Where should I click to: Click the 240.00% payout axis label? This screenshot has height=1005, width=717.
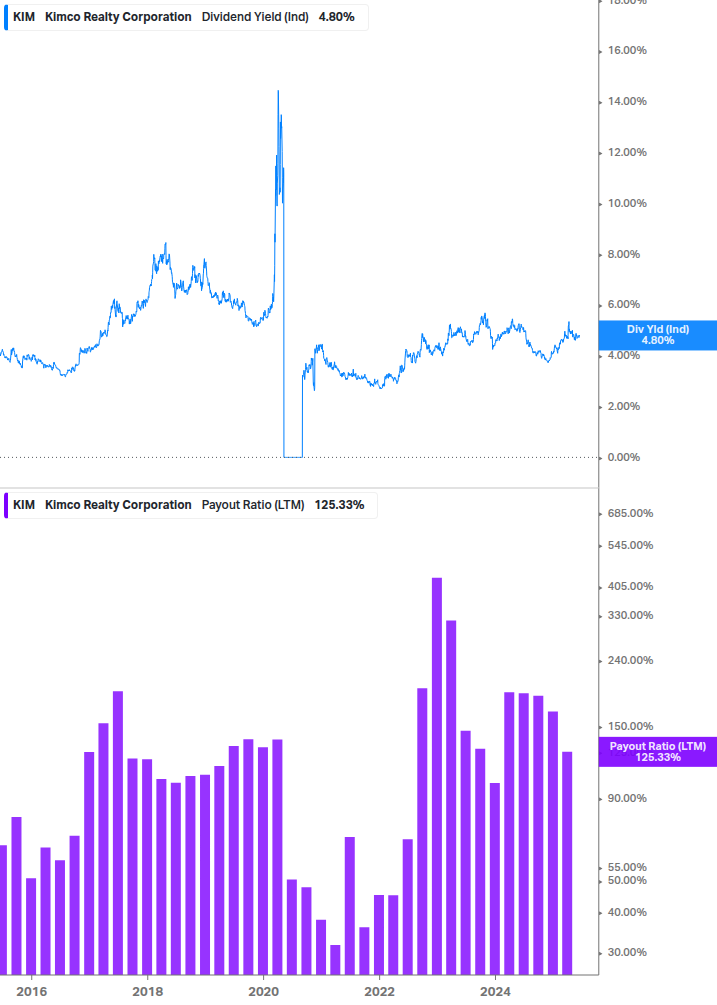click(630, 660)
